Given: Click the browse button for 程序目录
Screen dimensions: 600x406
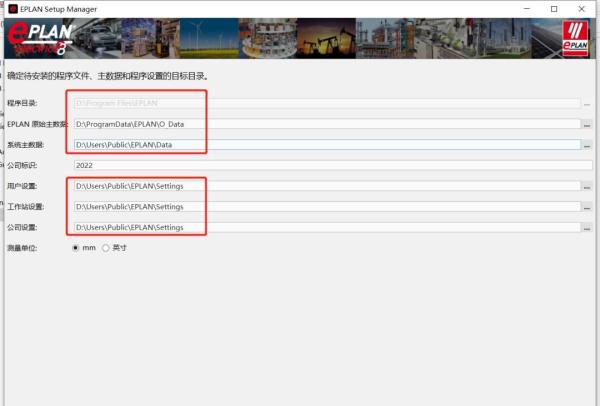Looking at the screenshot, I should (x=587, y=103).
